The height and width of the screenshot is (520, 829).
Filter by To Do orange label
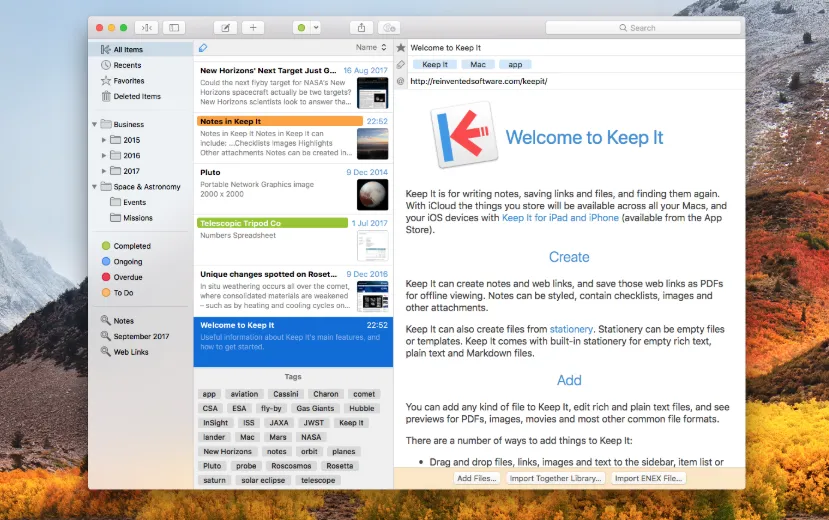click(x=140, y=293)
